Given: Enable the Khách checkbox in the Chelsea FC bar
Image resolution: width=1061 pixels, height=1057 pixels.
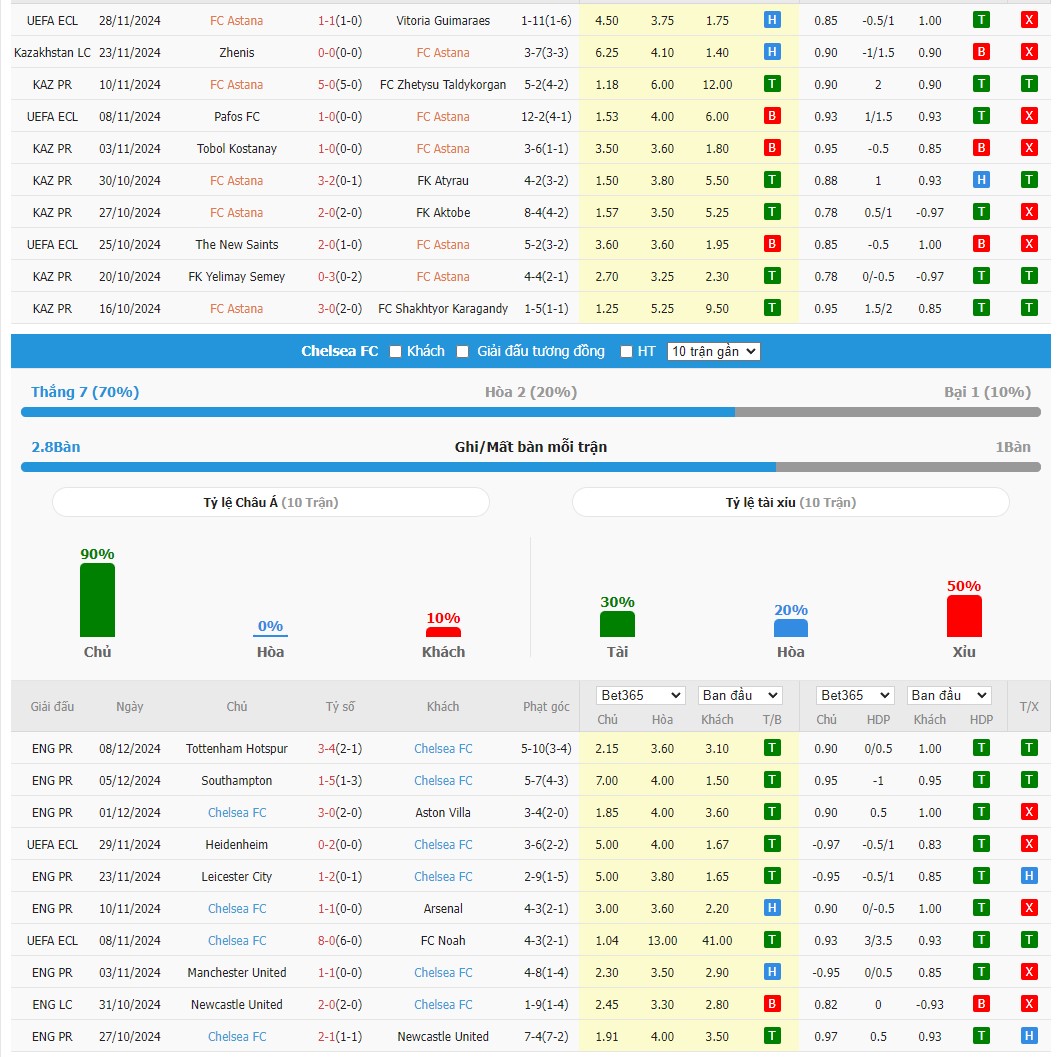Looking at the screenshot, I should click(396, 352).
